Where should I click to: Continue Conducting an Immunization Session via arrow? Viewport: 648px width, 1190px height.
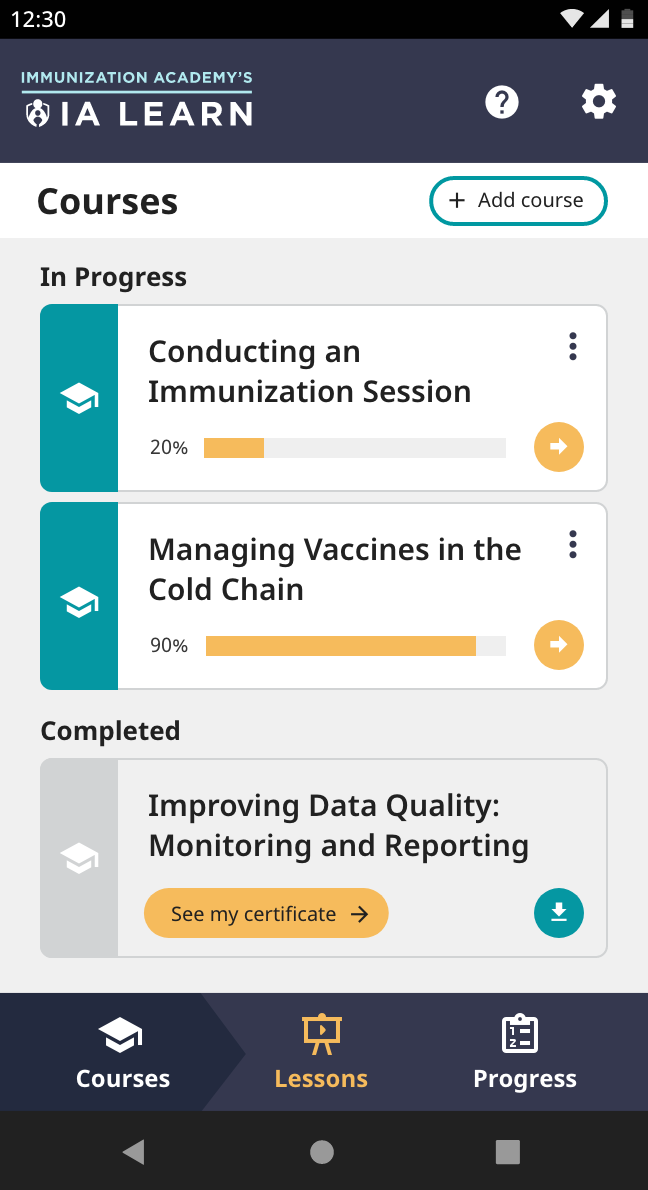pos(559,447)
